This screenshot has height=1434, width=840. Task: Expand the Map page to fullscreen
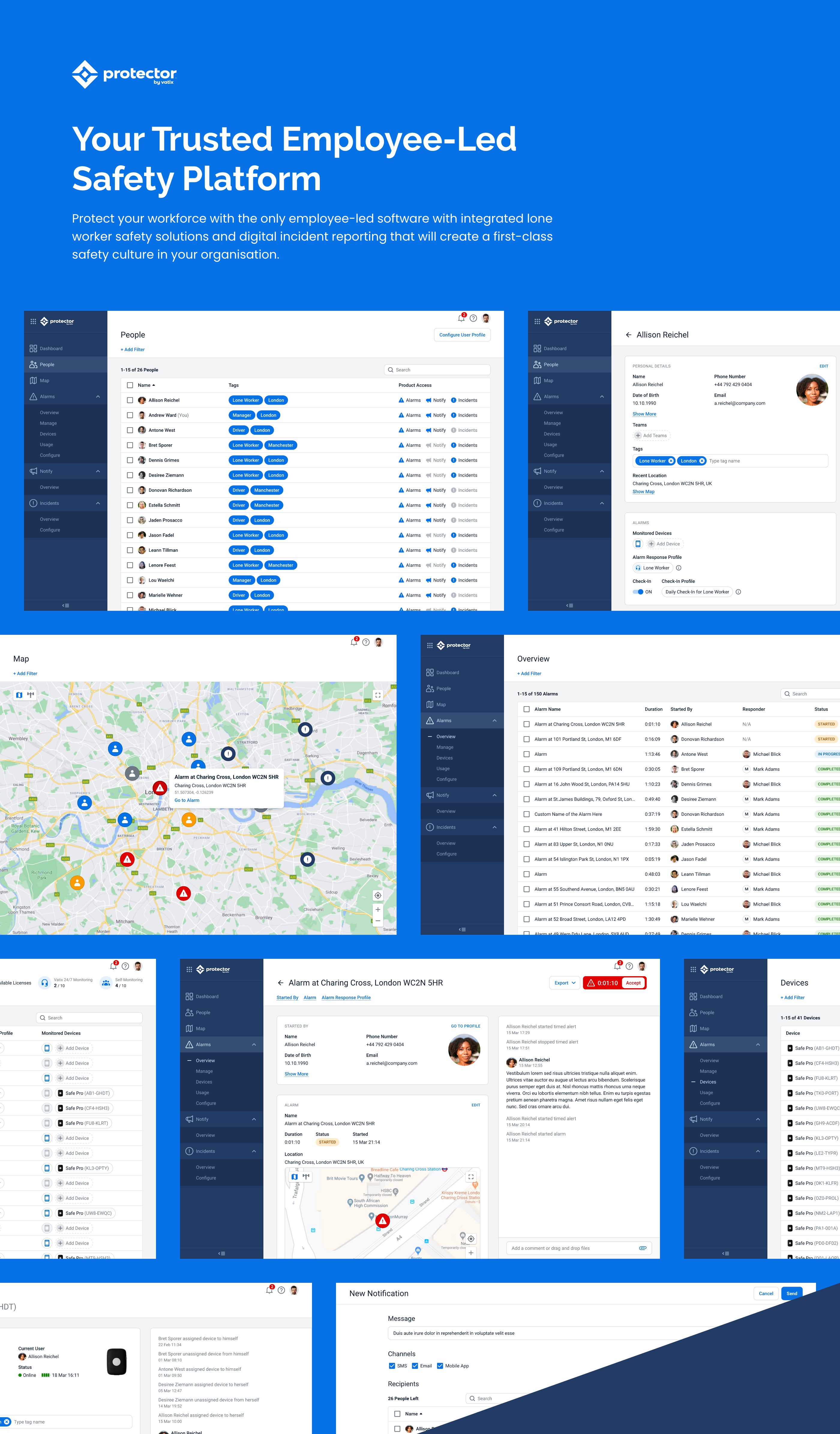pyautogui.click(x=378, y=695)
